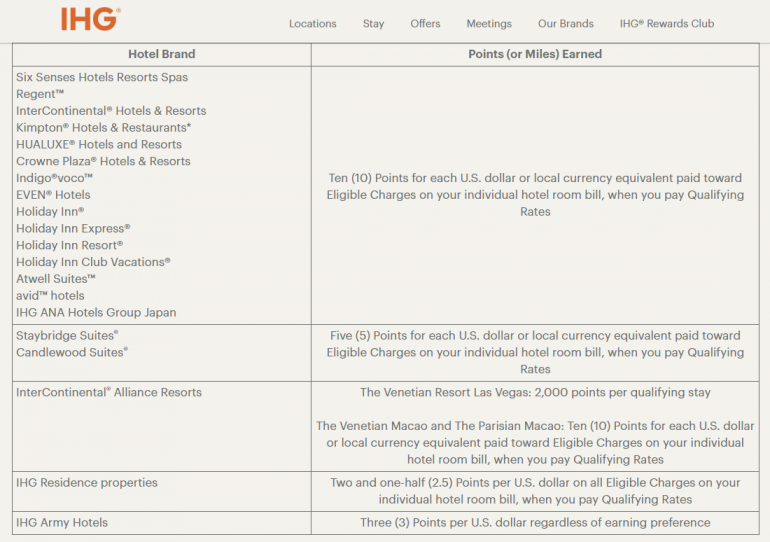Click the IHG Residence properties row label
Image resolution: width=770 pixels, height=542 pixels.
pyautogui.click(x=87, y=483)
